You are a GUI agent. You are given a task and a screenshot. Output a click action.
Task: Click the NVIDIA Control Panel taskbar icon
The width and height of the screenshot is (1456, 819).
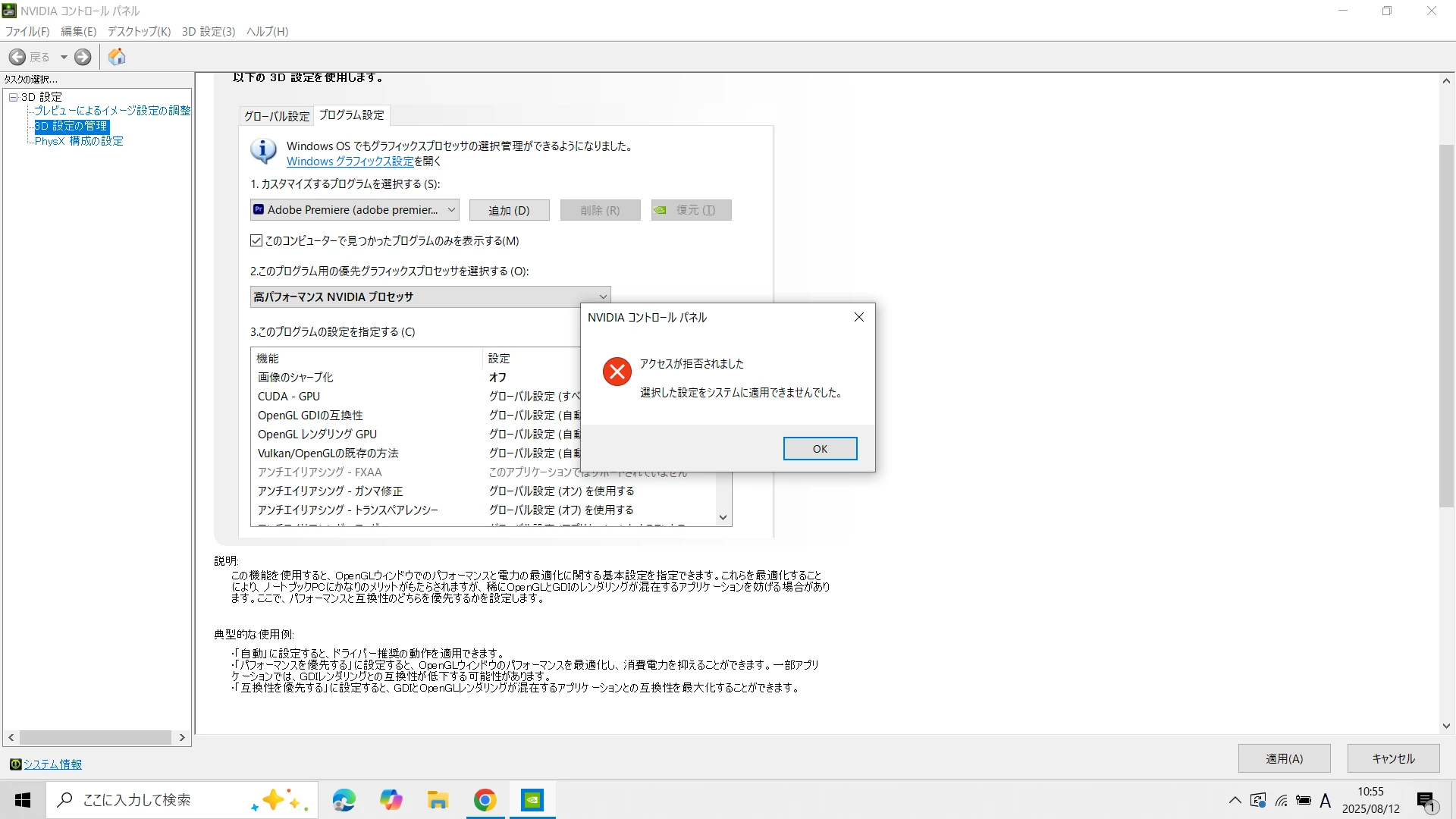point(532,800)
